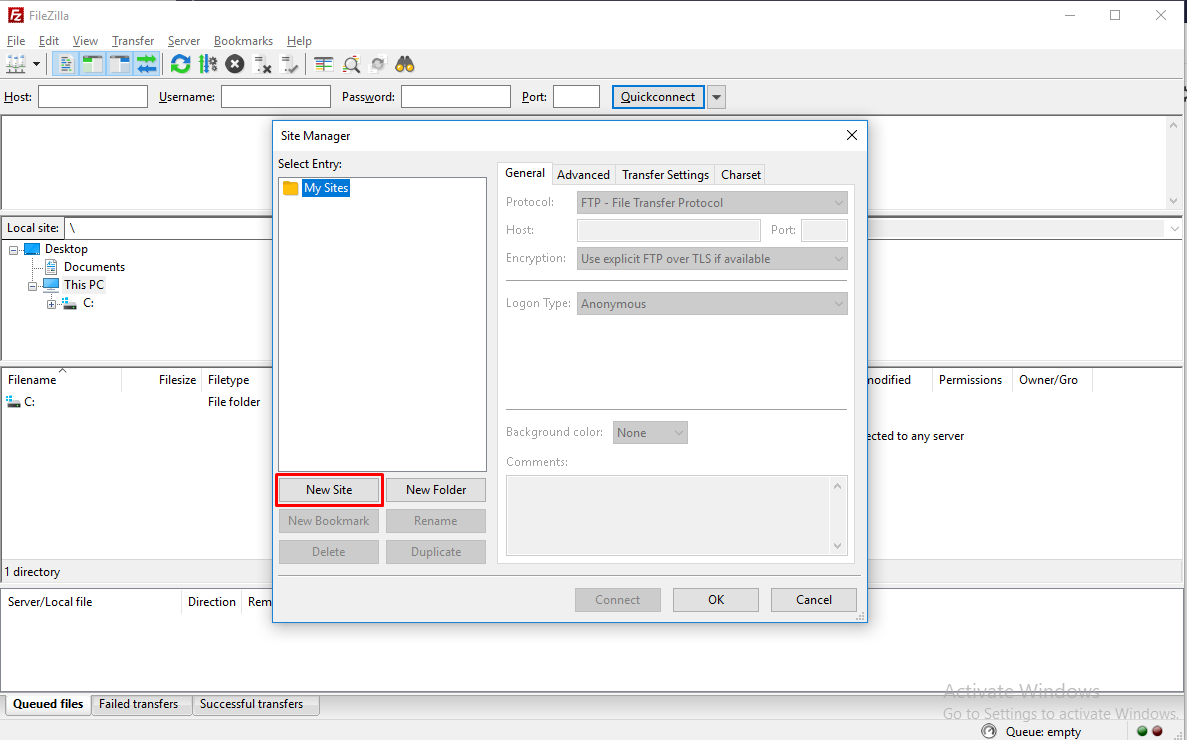Click the Quickconnect Port input field
The width and height of the screenshot is (1187, 740).
[x=577, y=97]
